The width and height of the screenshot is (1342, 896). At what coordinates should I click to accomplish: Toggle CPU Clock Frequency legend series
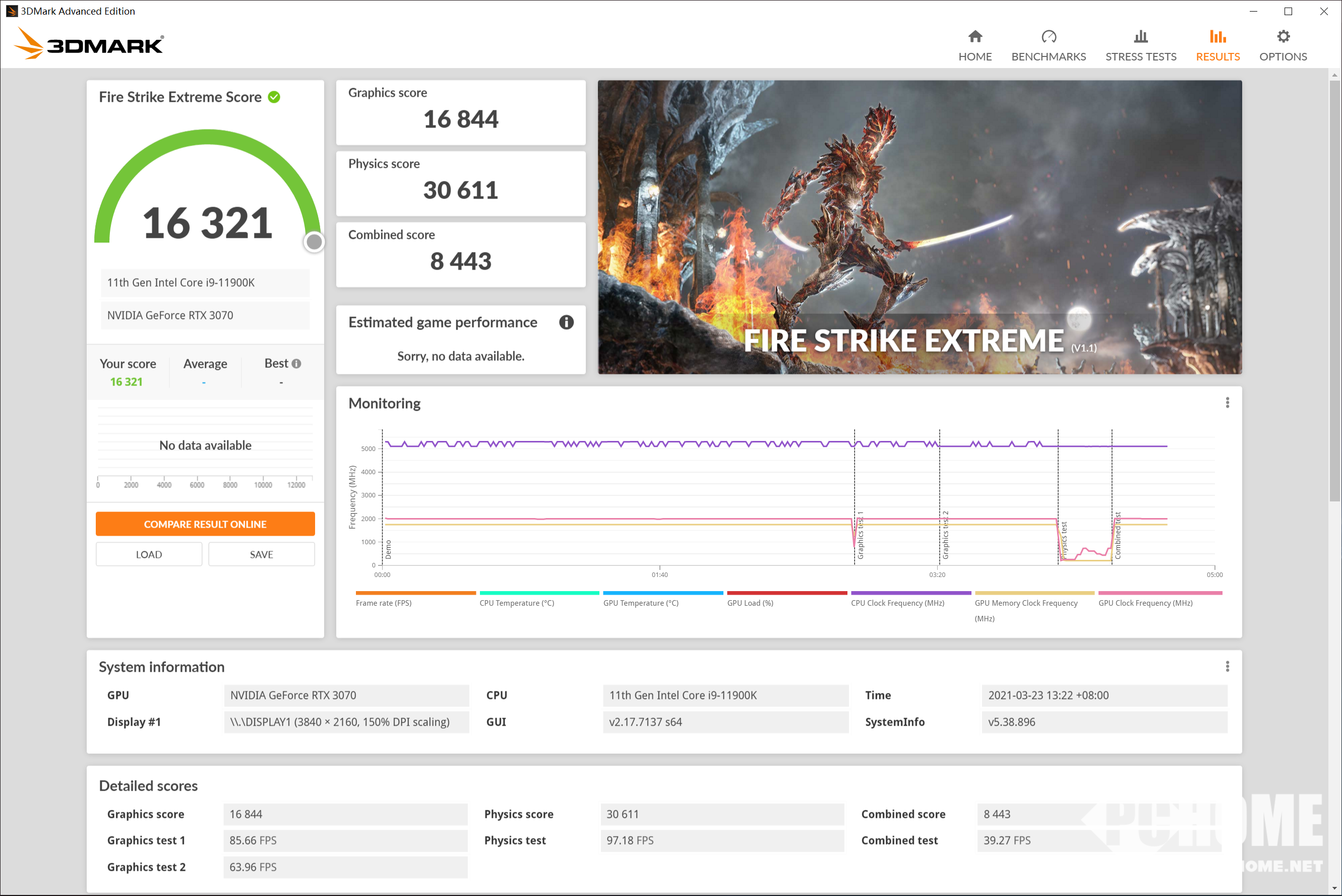pyautogui.click(x=897, y=603)
